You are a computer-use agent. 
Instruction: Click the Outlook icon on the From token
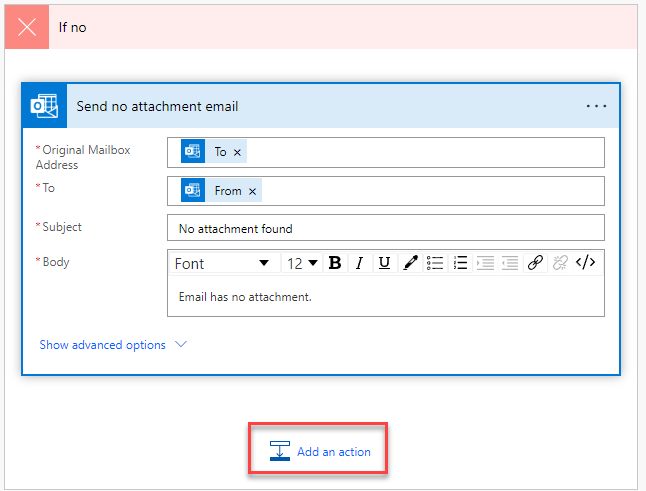click(x=193, y=190)
